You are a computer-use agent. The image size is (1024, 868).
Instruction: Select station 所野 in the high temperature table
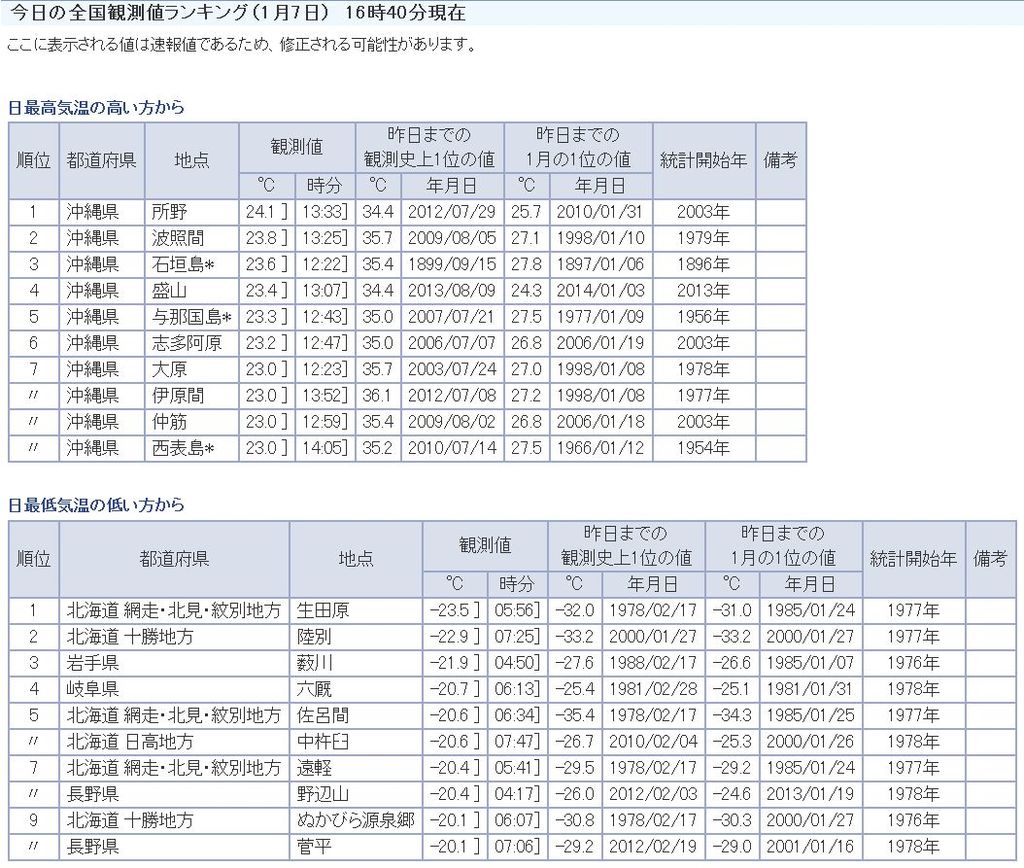[x=169, y=212]
